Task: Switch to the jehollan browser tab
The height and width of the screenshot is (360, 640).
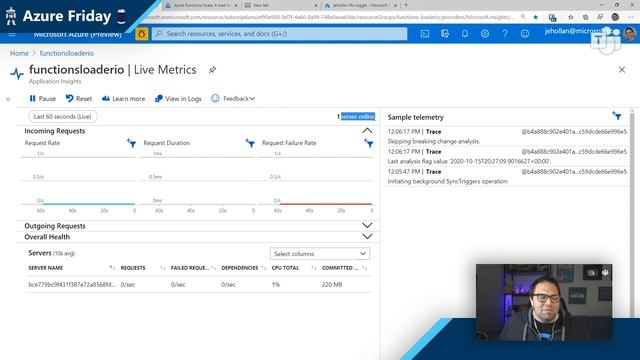Action: [360, 5]
